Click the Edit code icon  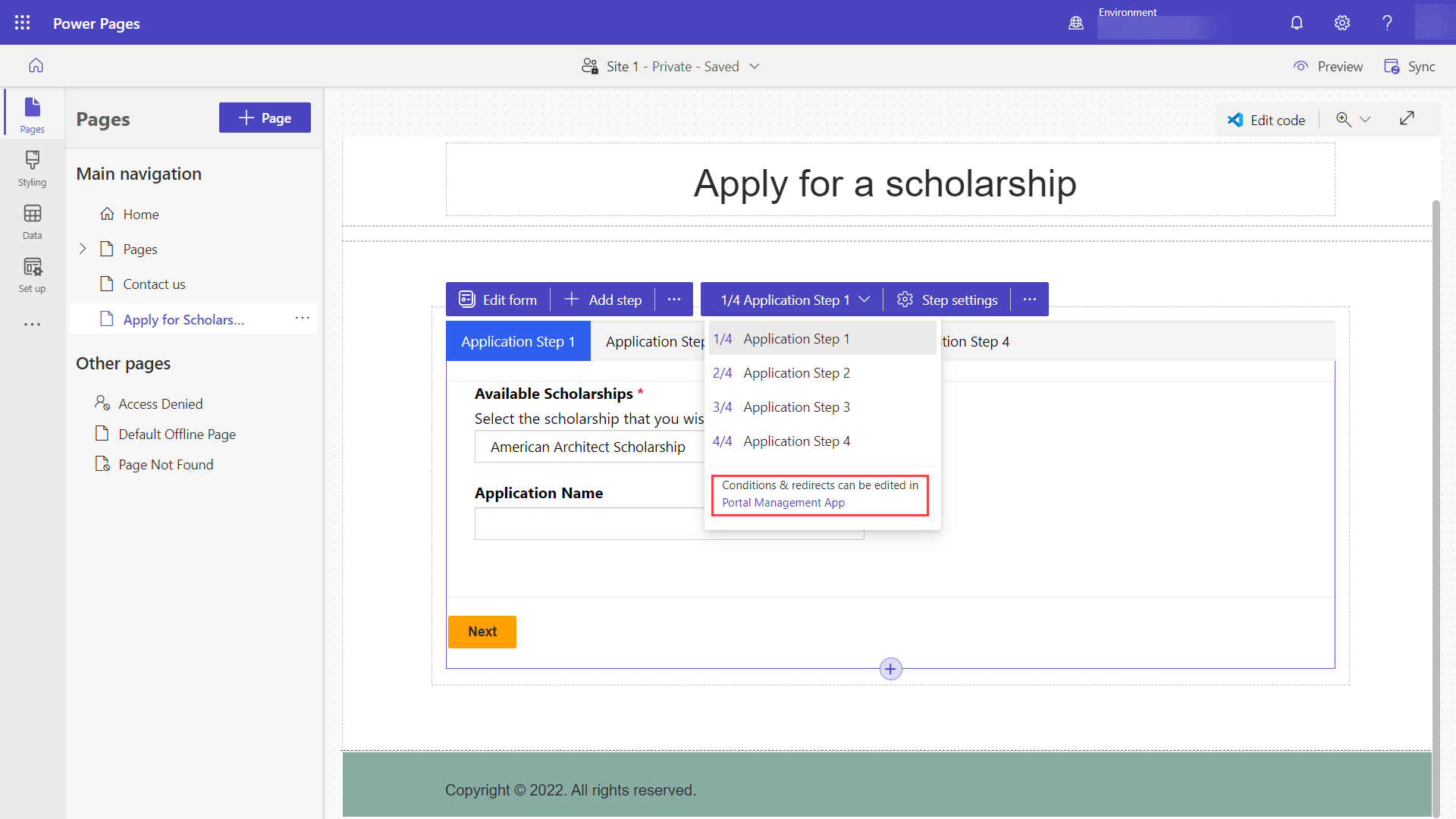[x=1236, y=118]
